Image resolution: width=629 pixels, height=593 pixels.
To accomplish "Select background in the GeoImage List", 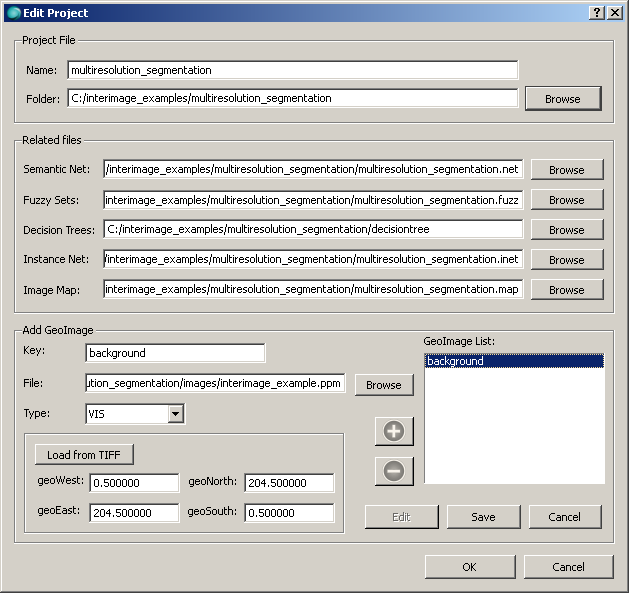I will pos(513,361).
